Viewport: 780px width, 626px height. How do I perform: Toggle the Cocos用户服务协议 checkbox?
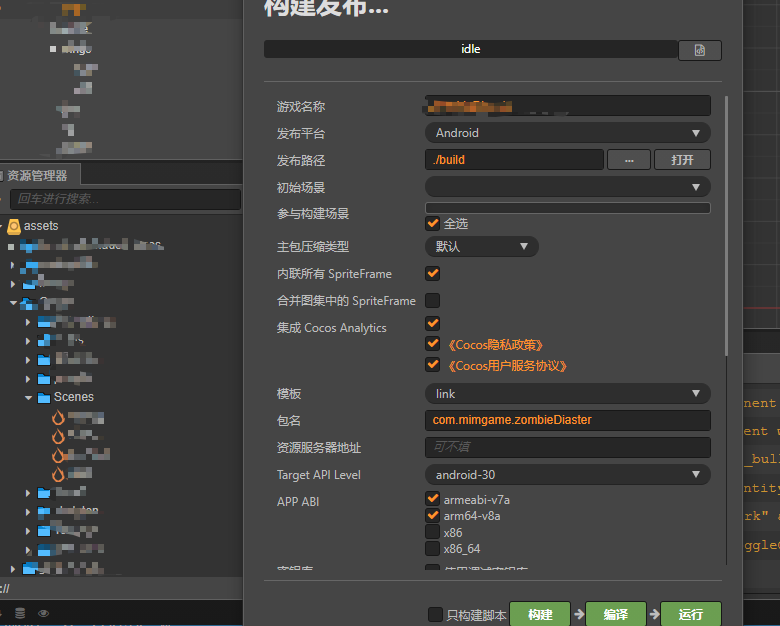pyautogui.click(x=433, y=365)
